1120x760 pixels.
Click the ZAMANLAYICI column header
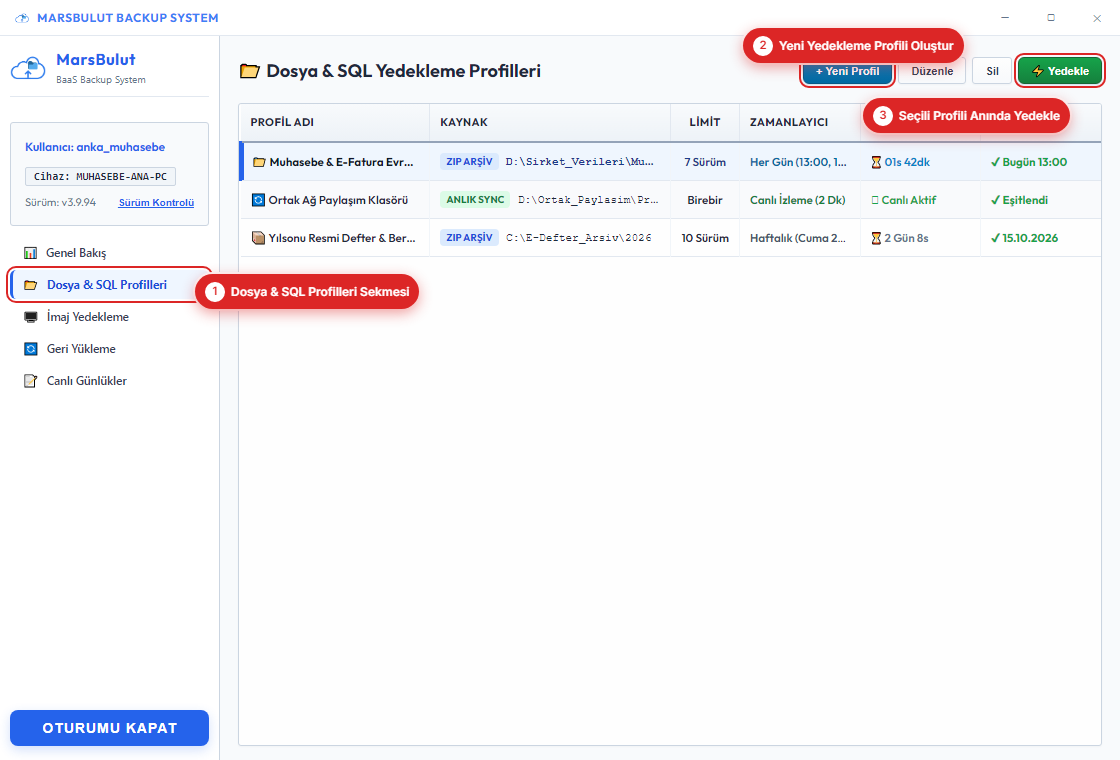tap(789, 122)
